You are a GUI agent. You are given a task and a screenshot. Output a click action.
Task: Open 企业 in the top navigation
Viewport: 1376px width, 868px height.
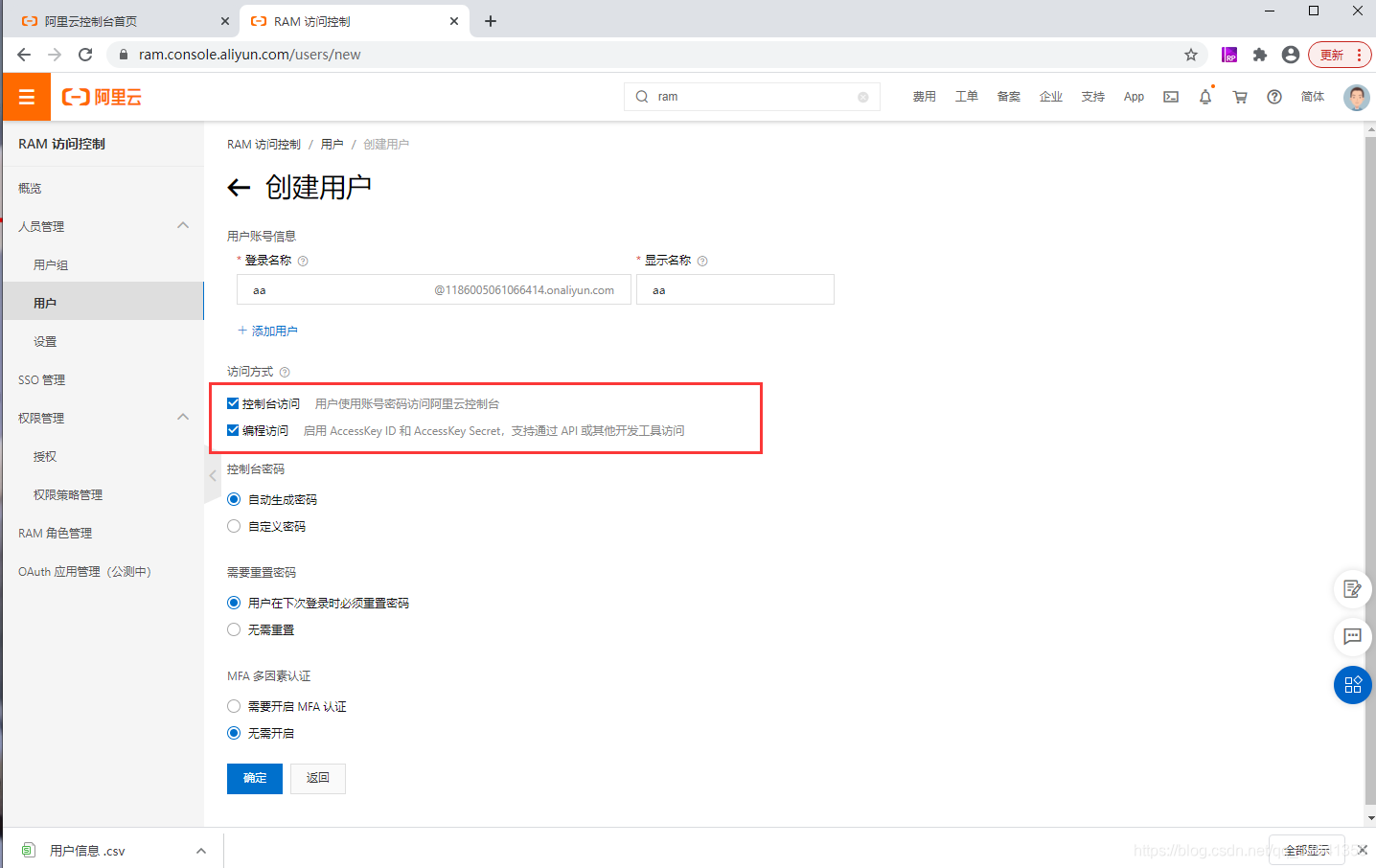coord(1050,97)
